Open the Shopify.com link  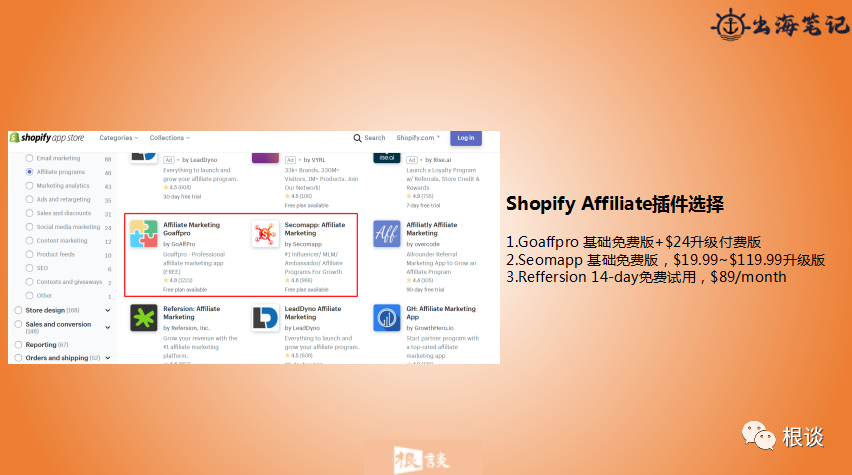pos(418,138)
